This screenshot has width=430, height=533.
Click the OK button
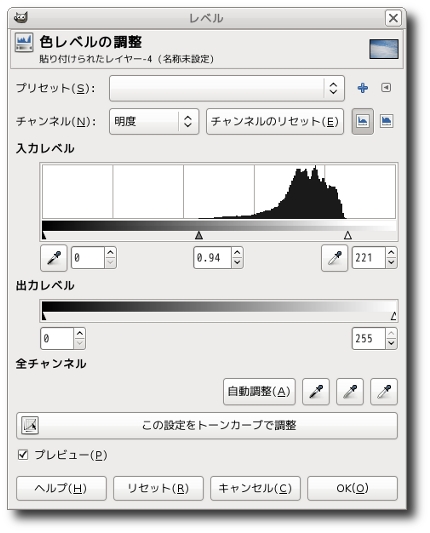coord(352,488)
